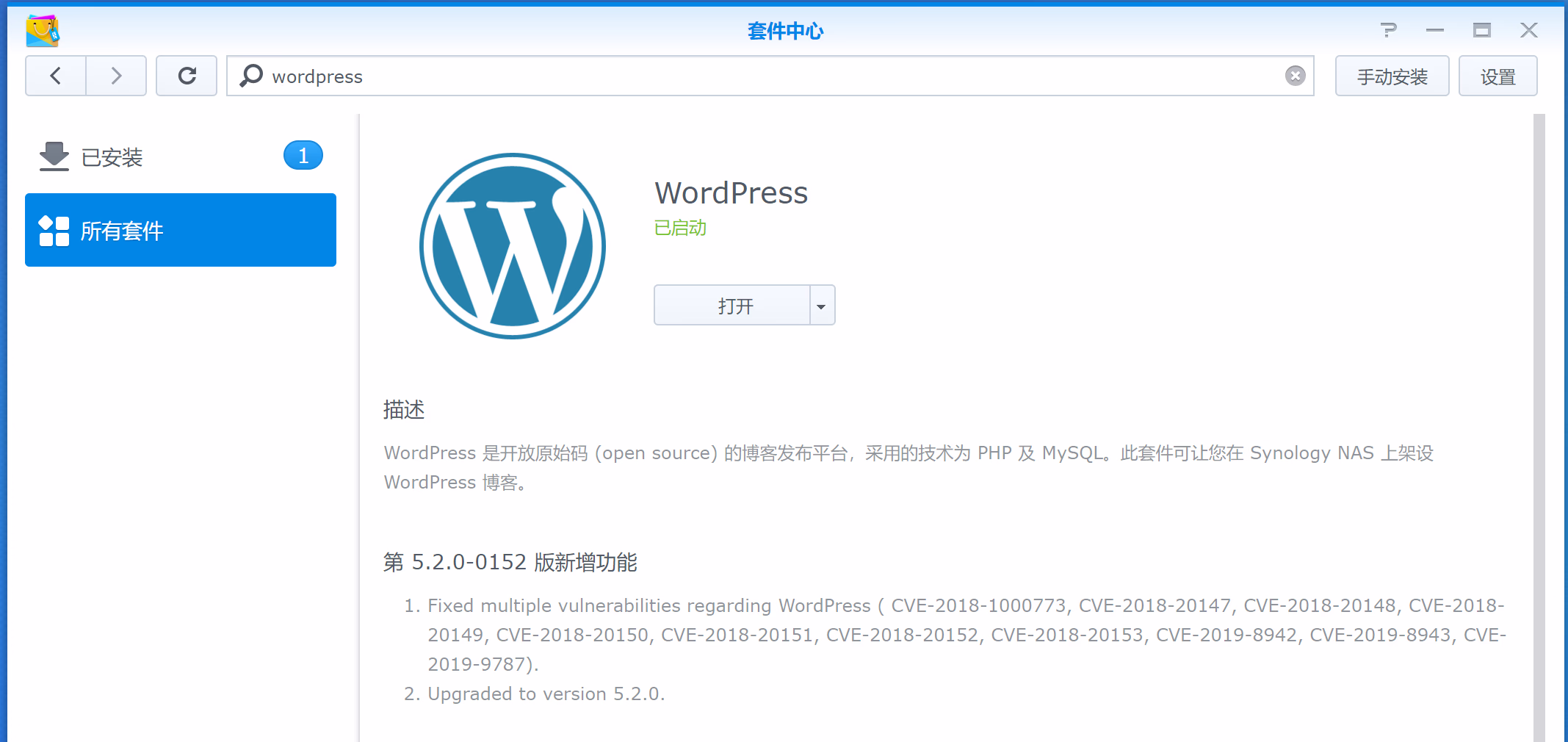This screenshot has width=1568, height=742.
Task: Open the 手动安装 manual install dialog
Action: pos(1392,76)
